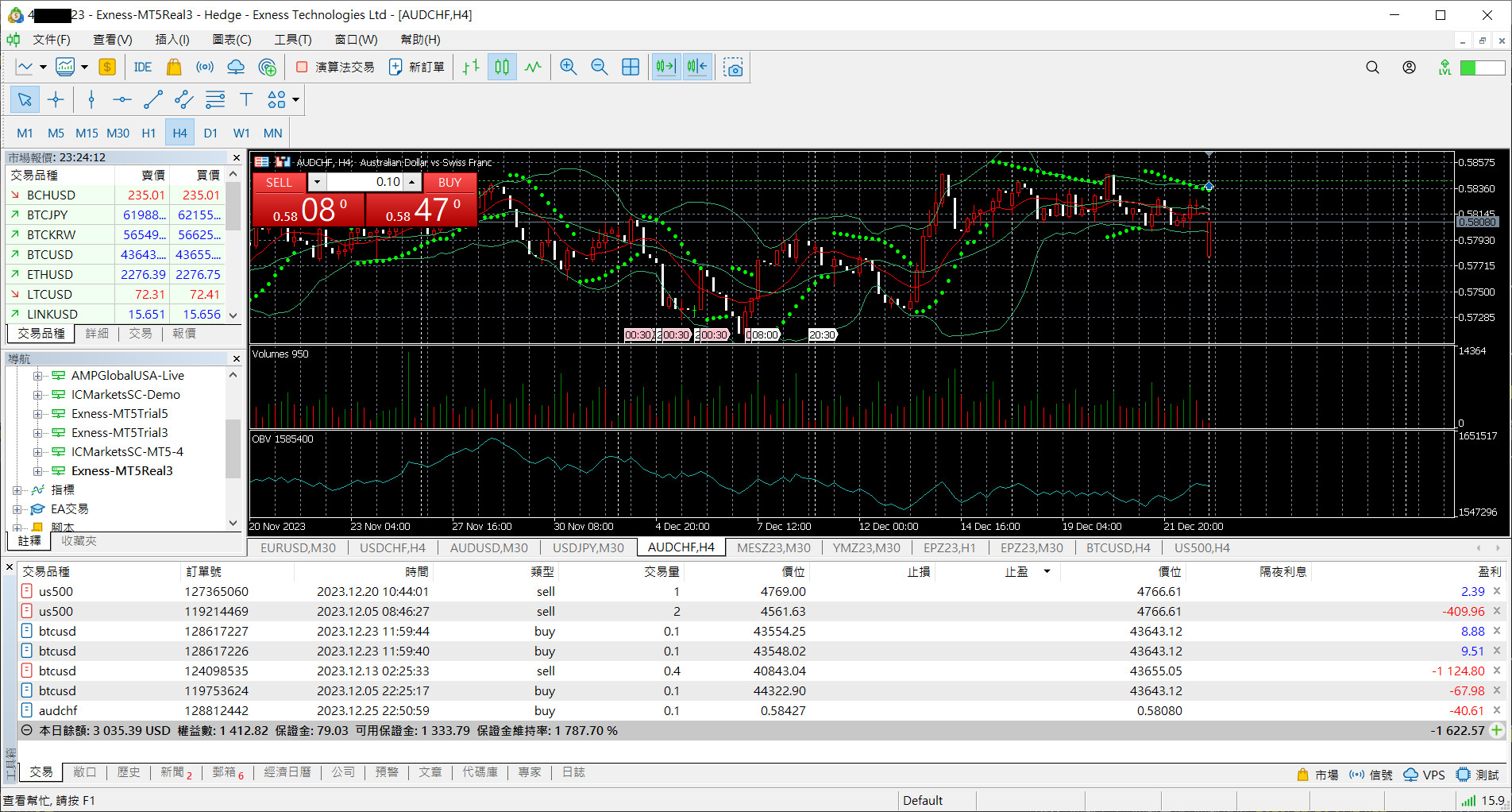Zoom out on the chart

pos(600,68)
